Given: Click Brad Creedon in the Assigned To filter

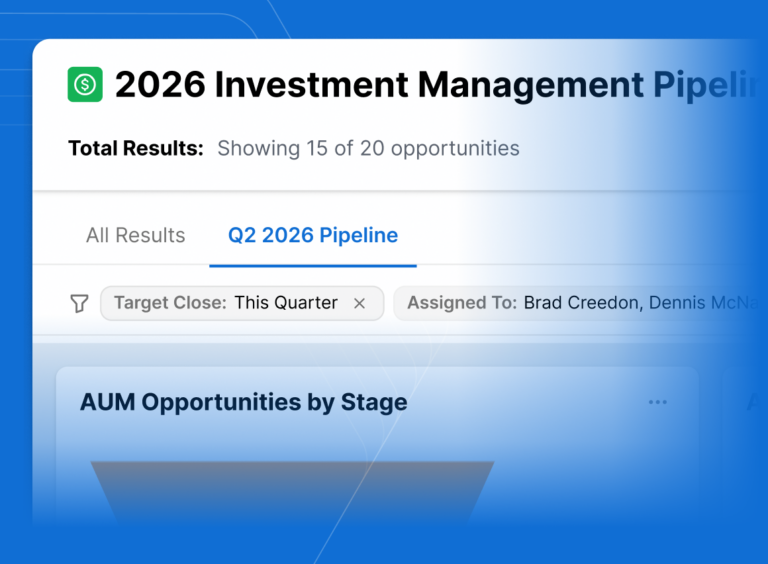Looking at the screenshot, I should pyautogui.click(x=581, y=303).
